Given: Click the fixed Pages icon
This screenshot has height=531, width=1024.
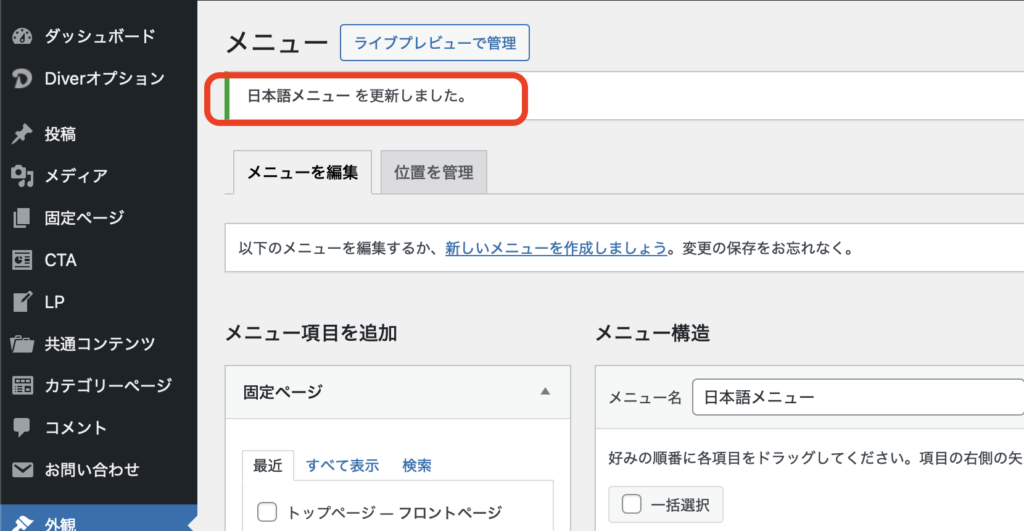Looking at the screenshot, I should [22, 218].
